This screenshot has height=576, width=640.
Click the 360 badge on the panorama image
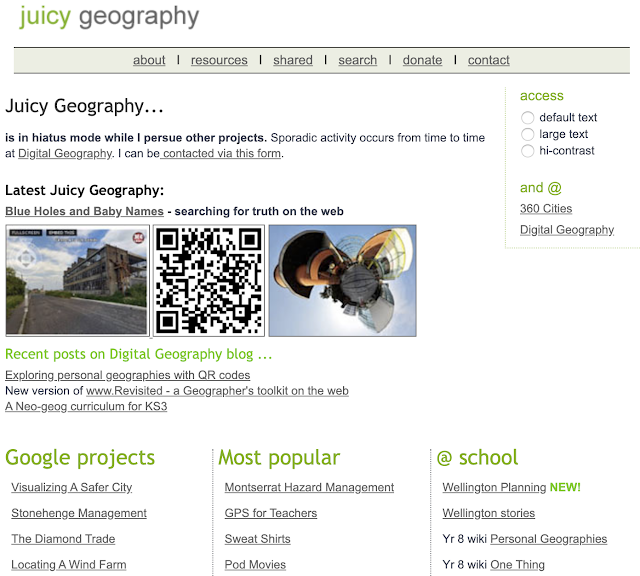(x=139, y=237)
